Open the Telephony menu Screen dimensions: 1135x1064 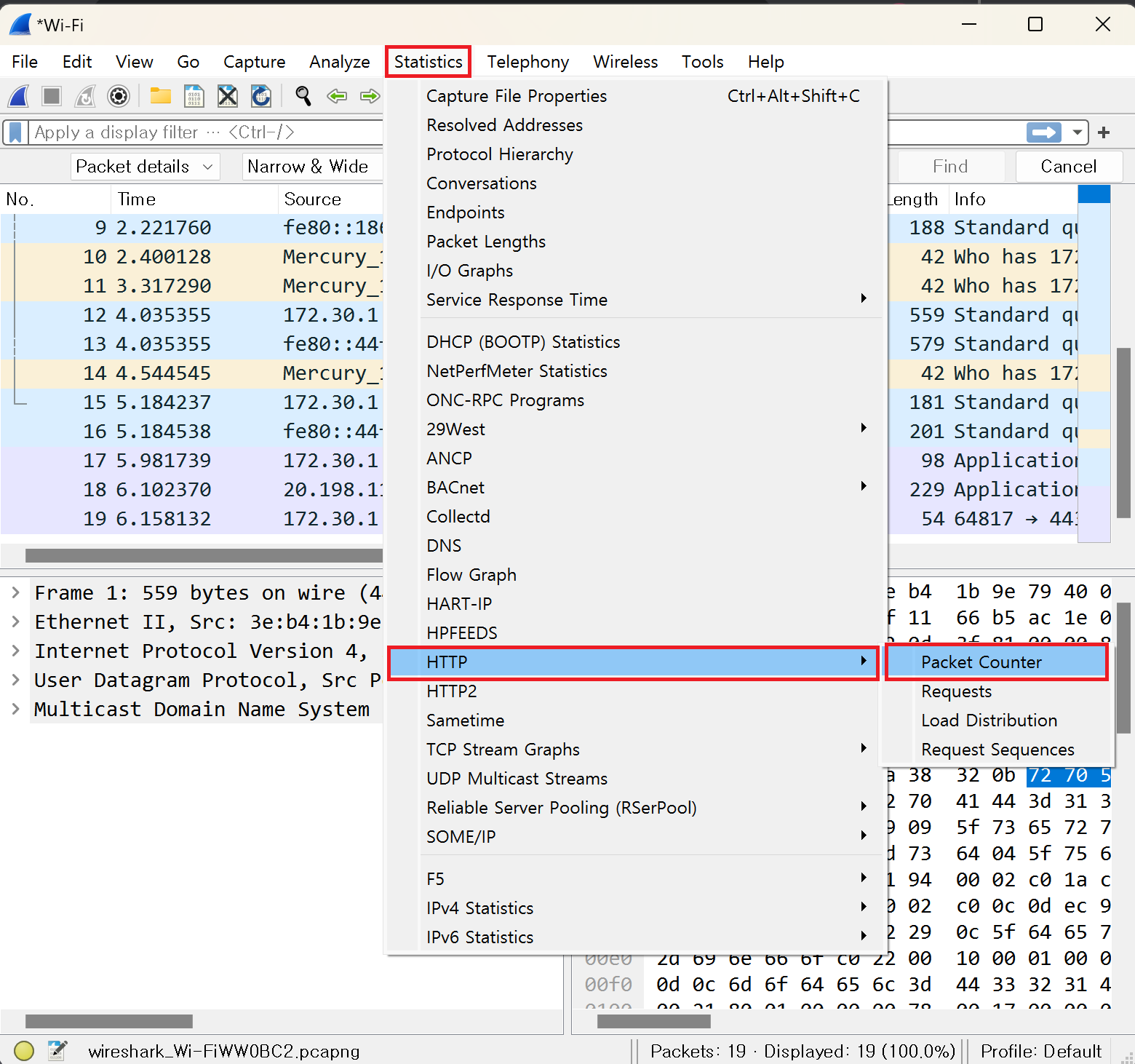(x=527, y=62)
